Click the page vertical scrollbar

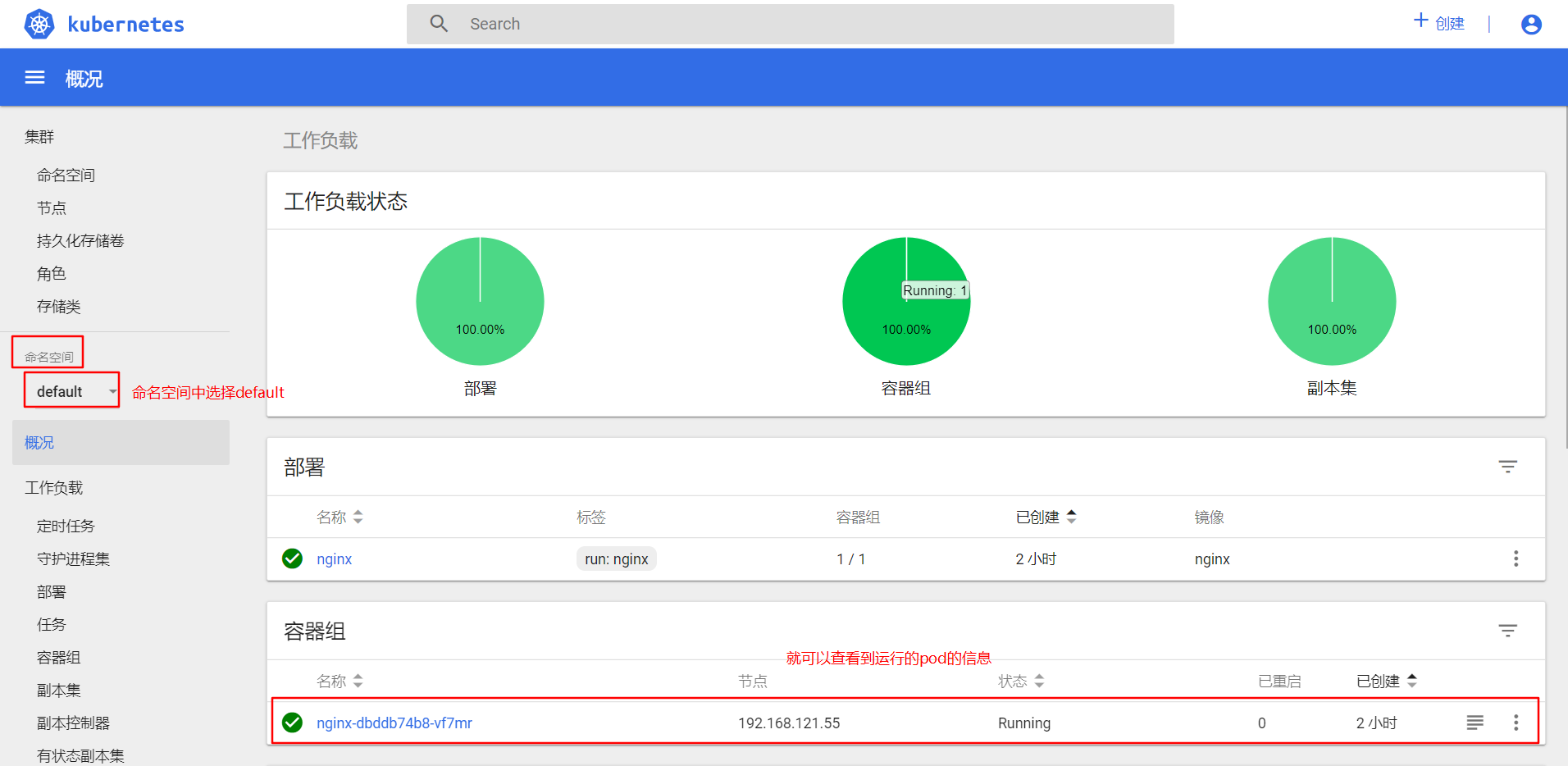tap(1565, 279)
